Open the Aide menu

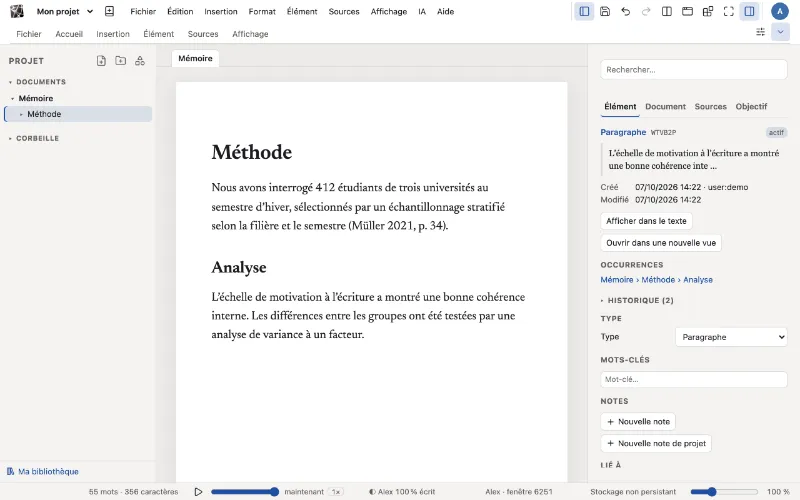445,11
